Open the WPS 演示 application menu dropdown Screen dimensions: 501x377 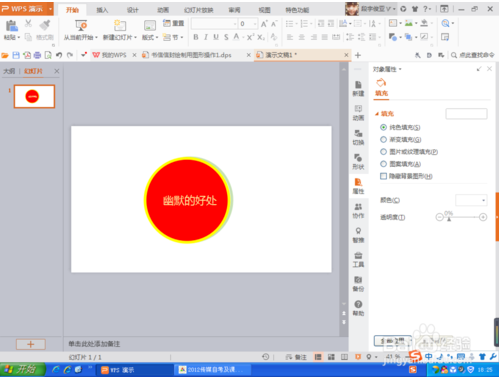point(51,9)
